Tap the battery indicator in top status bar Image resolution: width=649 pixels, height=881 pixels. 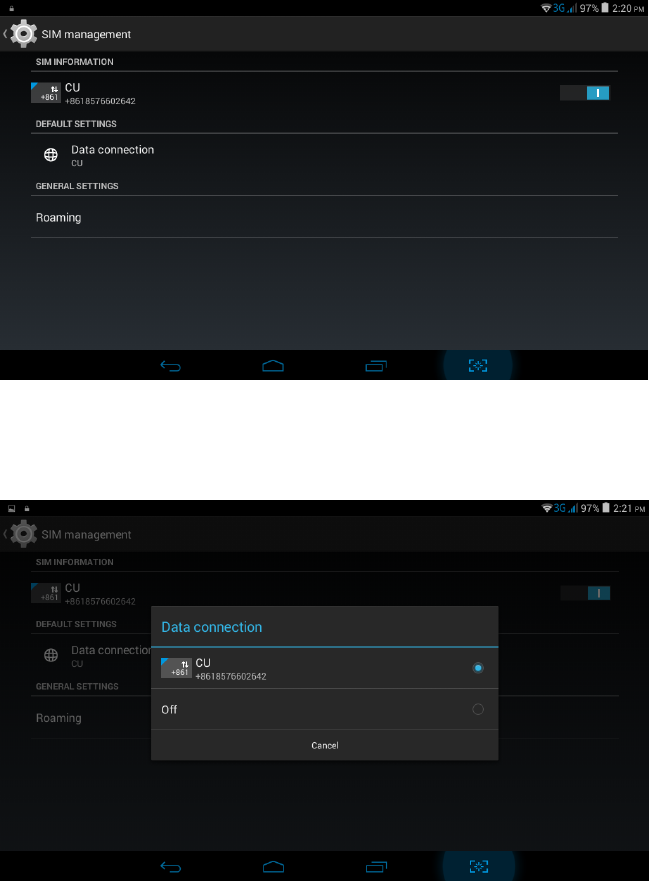[605, 8]
